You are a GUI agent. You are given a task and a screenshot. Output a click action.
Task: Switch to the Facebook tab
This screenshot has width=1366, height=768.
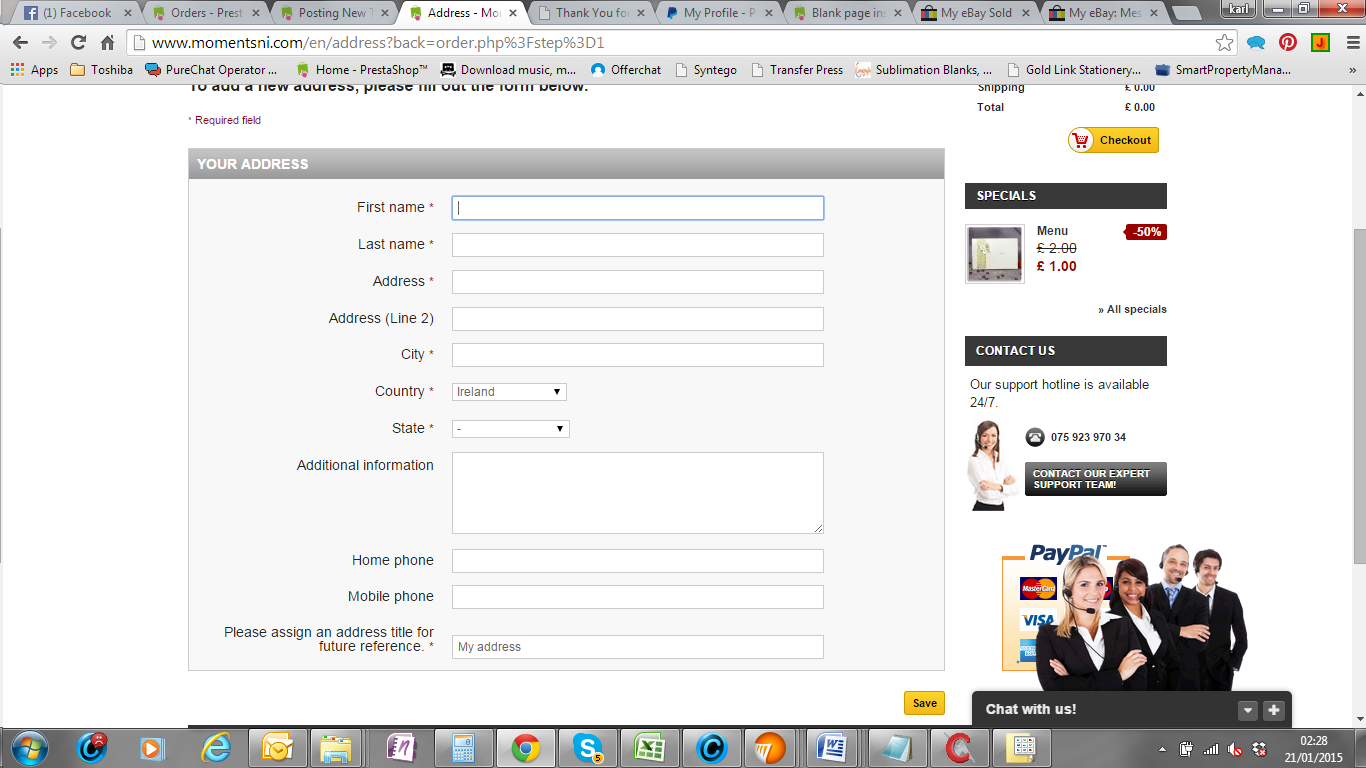click(75, 13)
